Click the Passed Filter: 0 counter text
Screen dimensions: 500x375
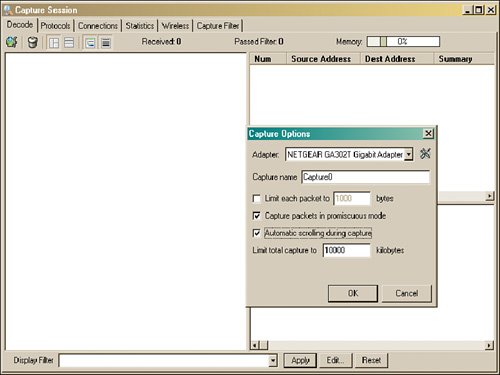click(x=259, y=42)
